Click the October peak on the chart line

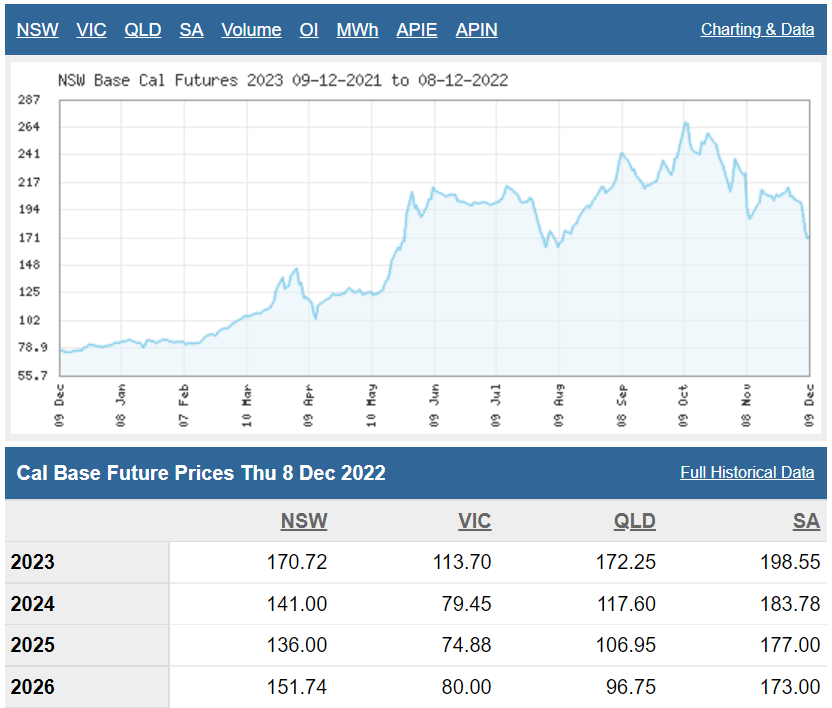(685, 123)
